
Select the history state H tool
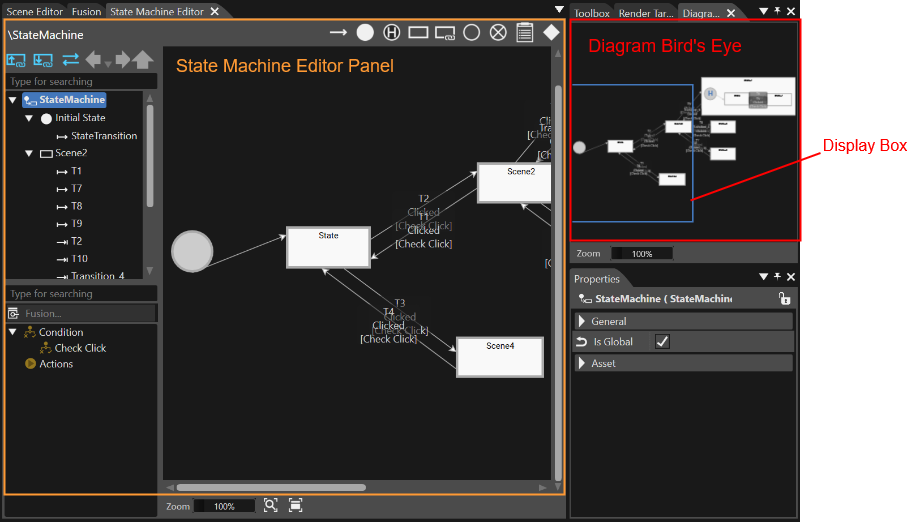392,33
